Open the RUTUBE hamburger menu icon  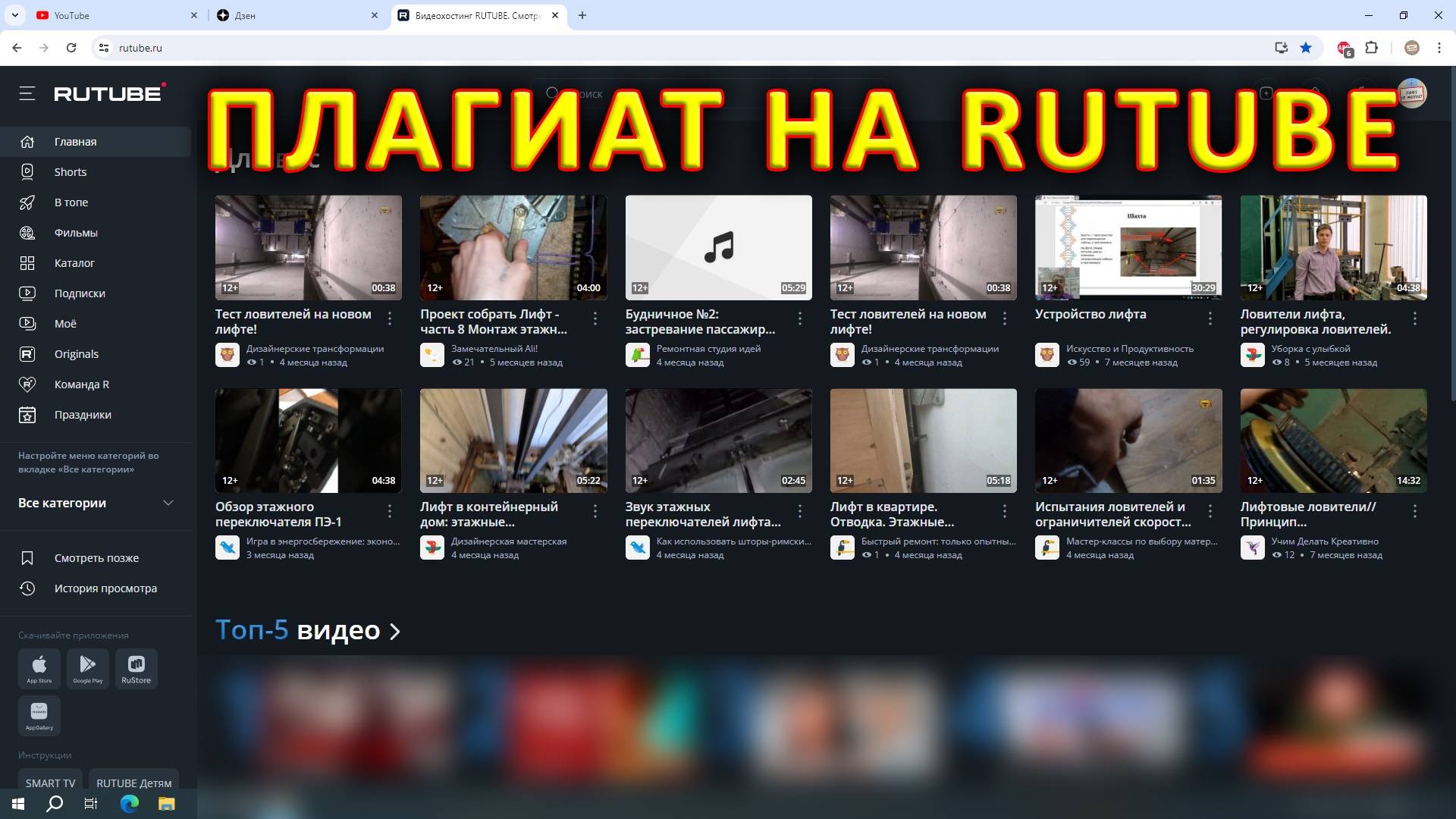click(27, 93)
